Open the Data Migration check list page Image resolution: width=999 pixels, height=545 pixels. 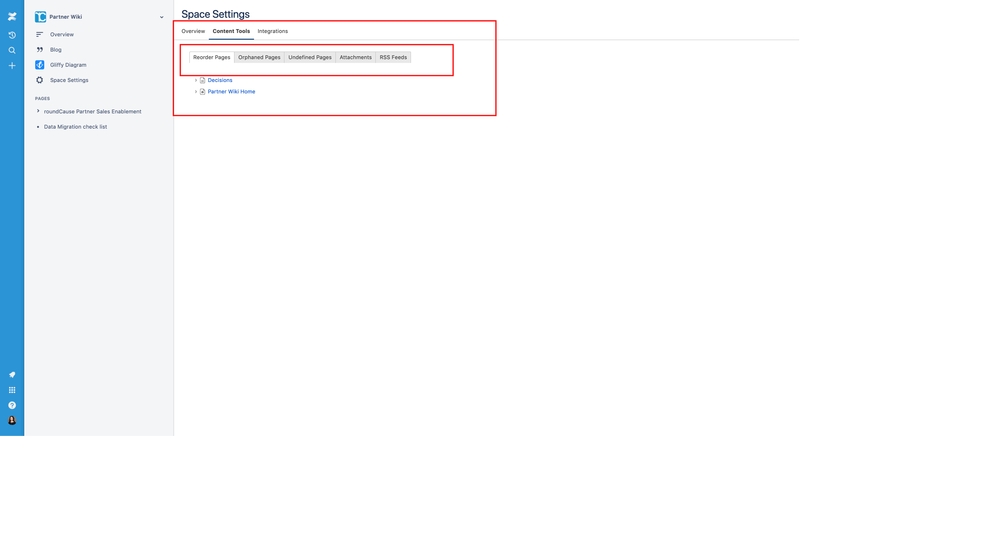pos(75,127)
